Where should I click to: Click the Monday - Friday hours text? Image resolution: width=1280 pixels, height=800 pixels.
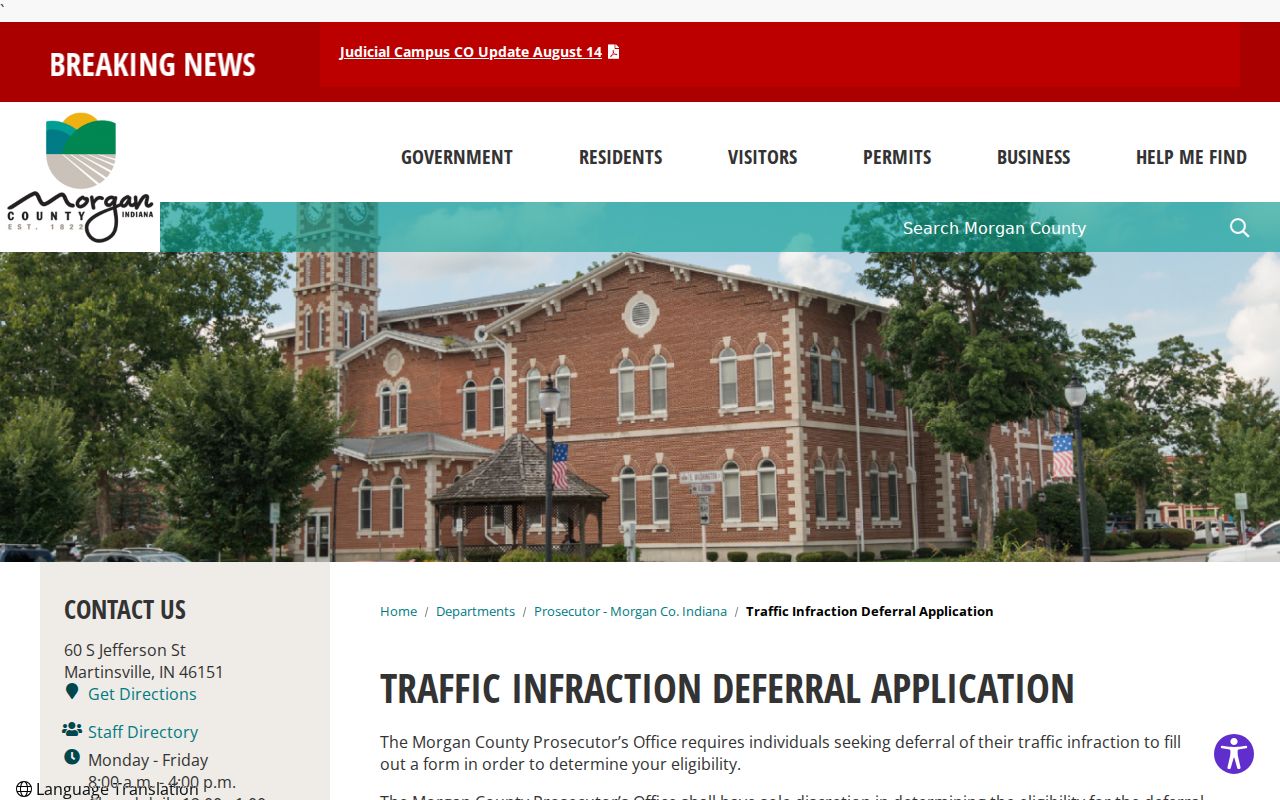click(148, 760)
